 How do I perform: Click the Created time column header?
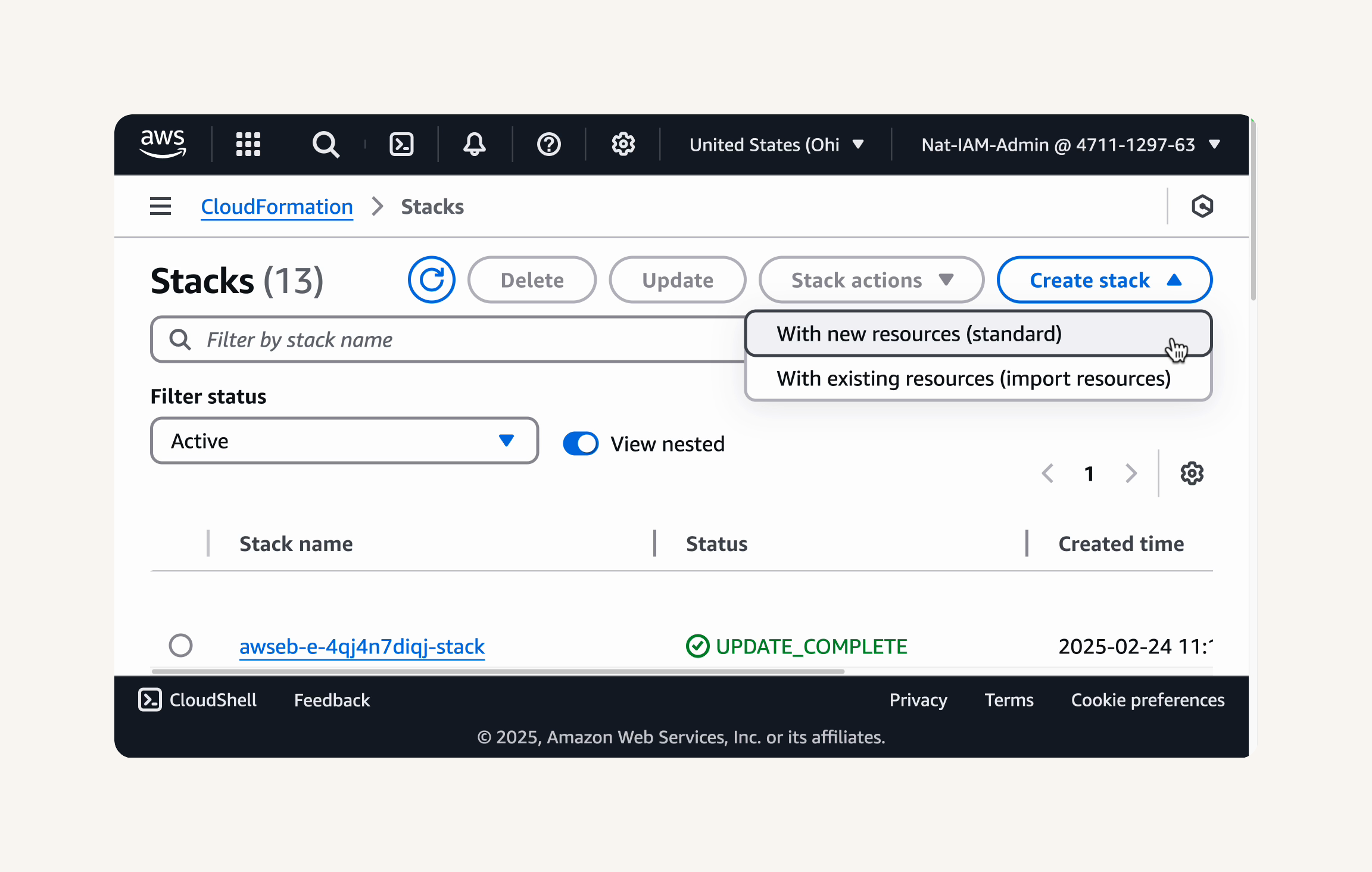[1121, 544]
